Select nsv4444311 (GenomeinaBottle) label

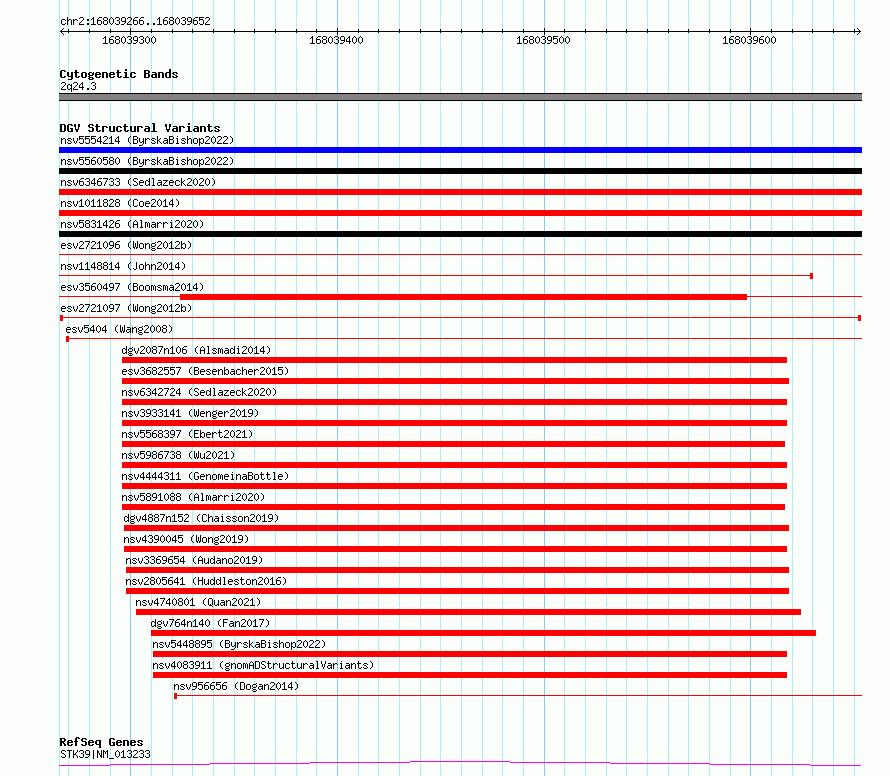point(205,476)
